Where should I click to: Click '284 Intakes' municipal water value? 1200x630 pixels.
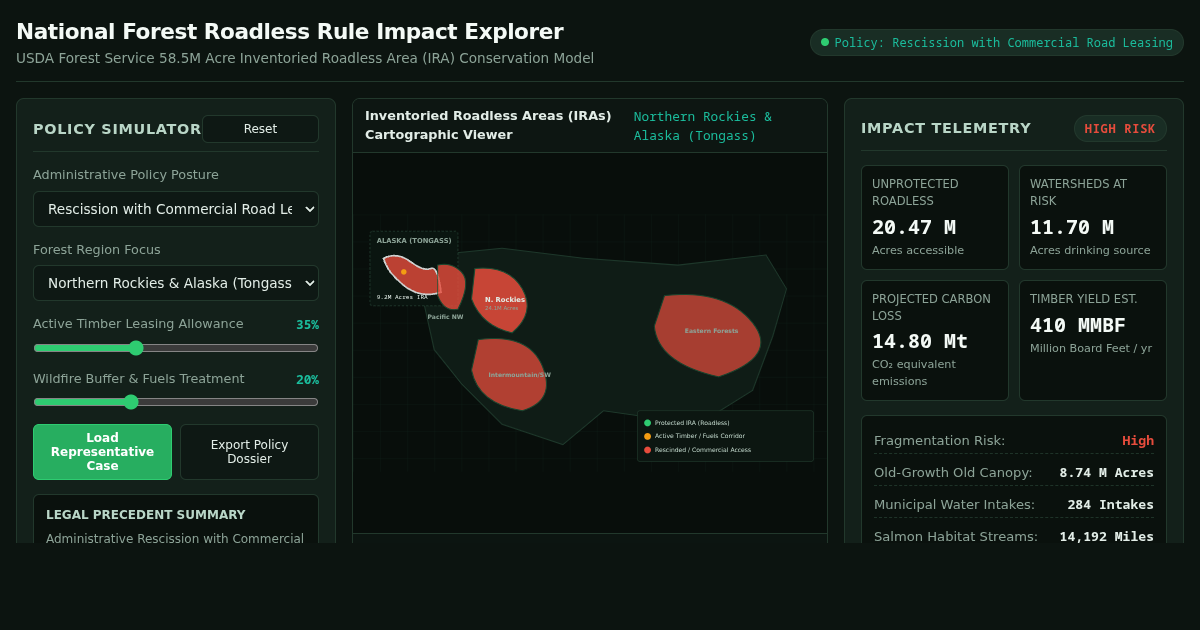point(1111,505)
